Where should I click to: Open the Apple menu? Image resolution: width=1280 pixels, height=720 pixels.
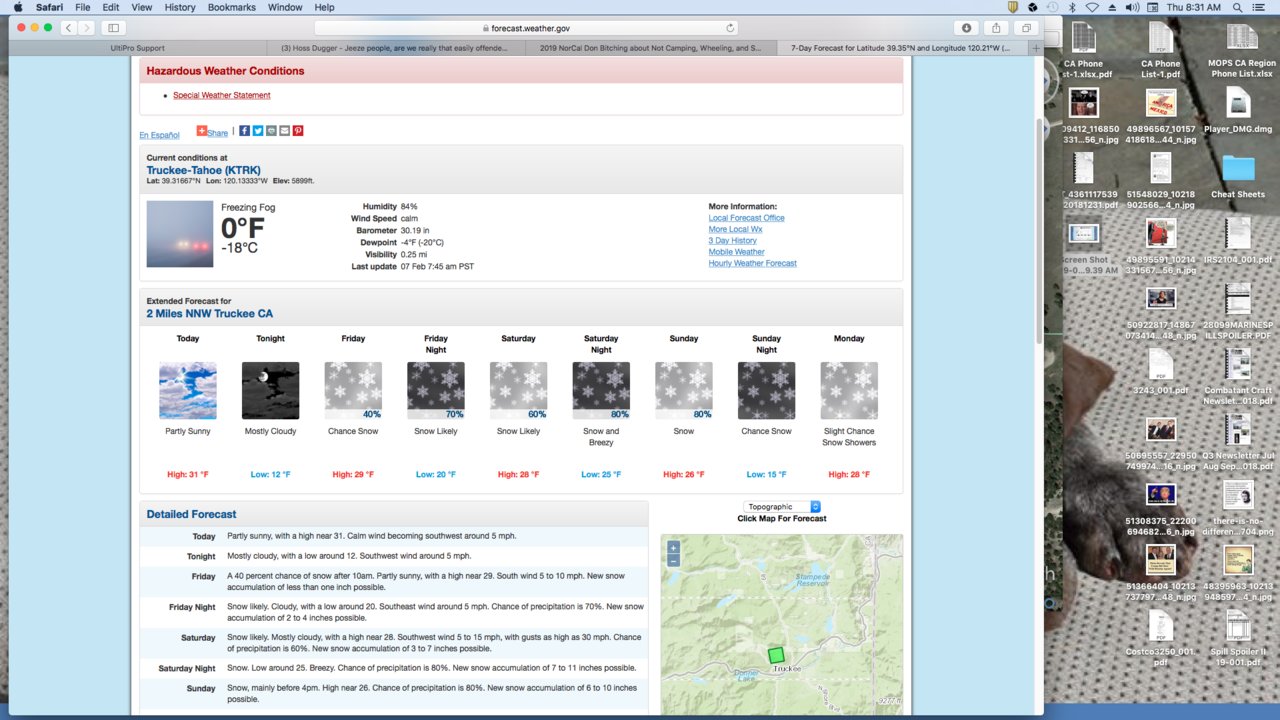17,7
